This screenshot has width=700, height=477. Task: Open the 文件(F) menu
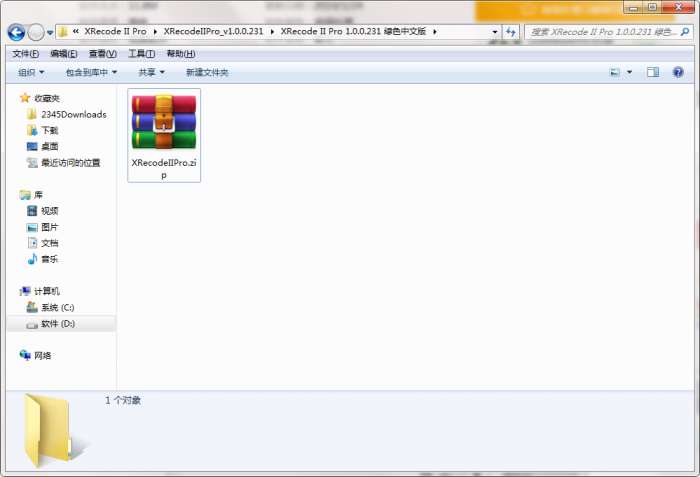click(25, 54)
